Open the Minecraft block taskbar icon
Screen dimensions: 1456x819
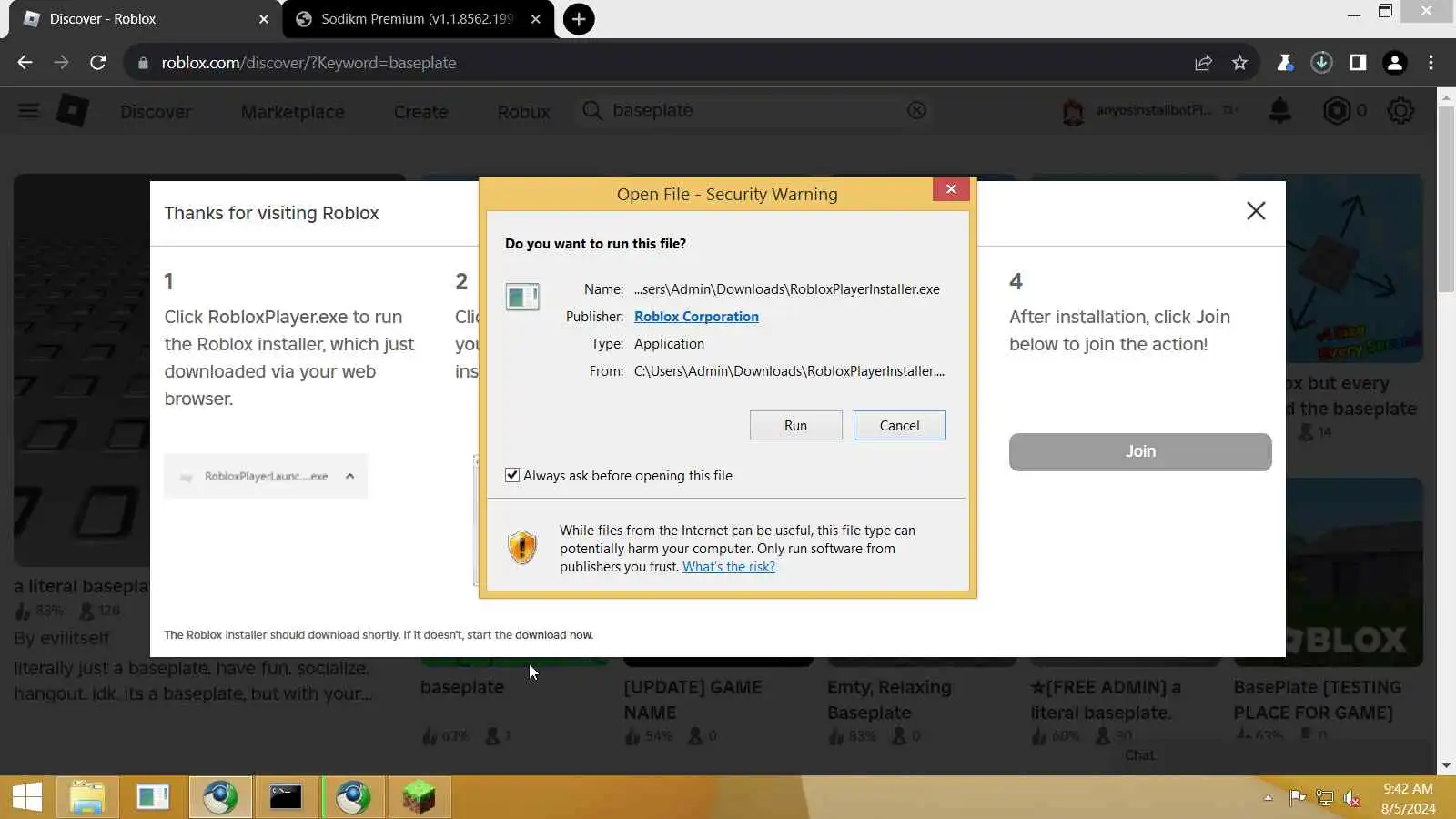(419, 797)
